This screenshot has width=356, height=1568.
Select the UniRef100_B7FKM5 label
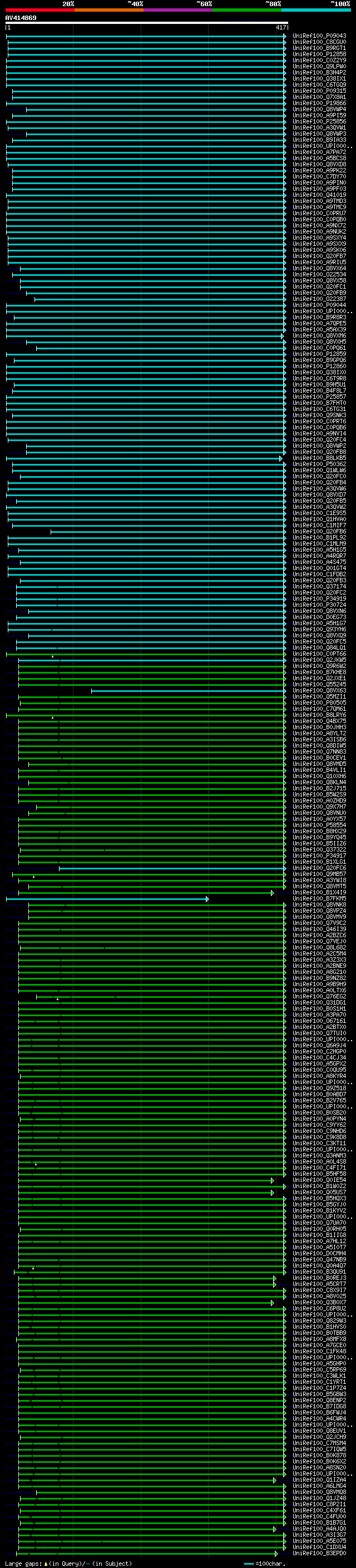pos(319,898)
